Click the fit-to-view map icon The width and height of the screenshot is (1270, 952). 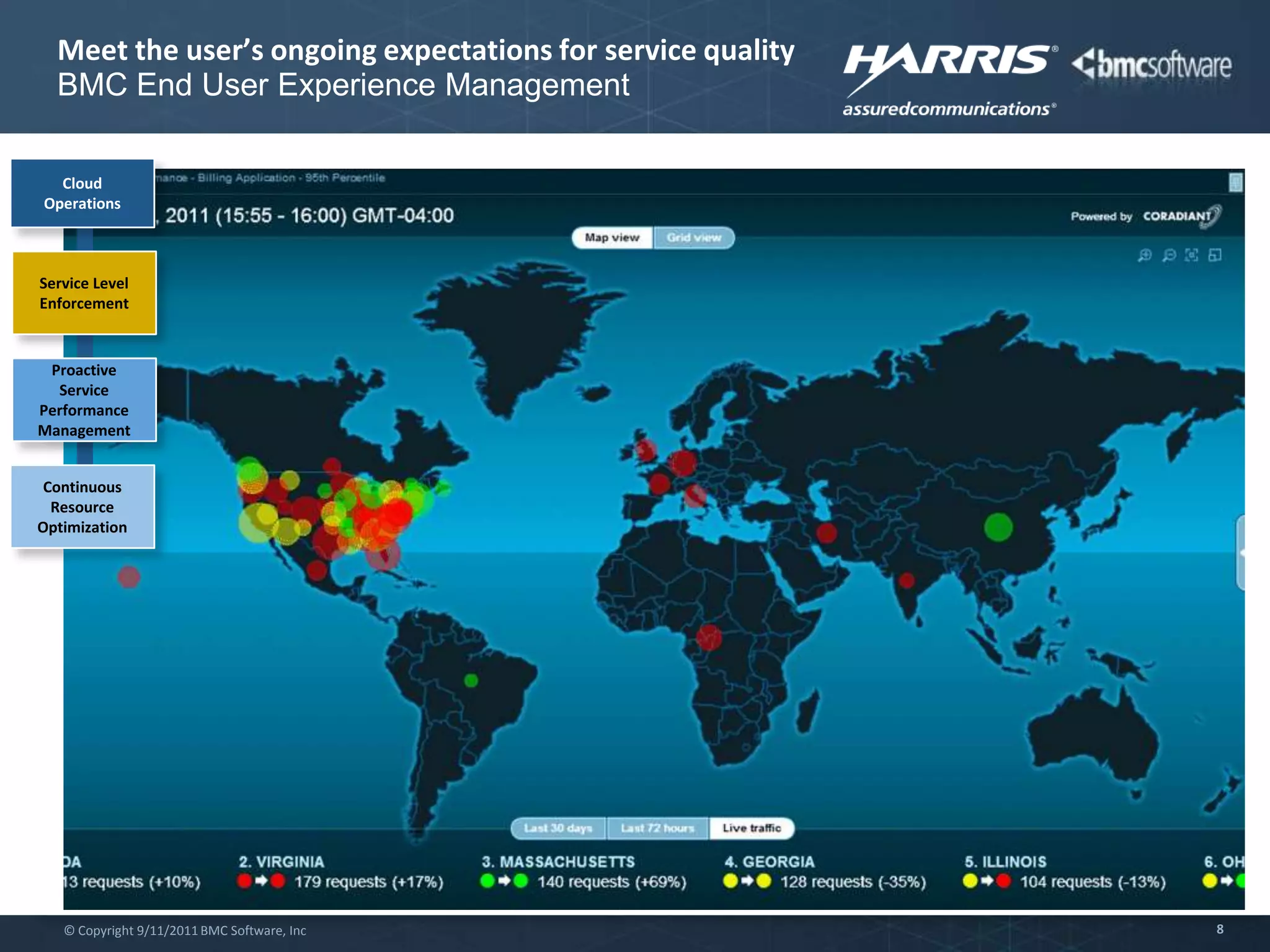pyautogui.click(x=1192, y=255)
